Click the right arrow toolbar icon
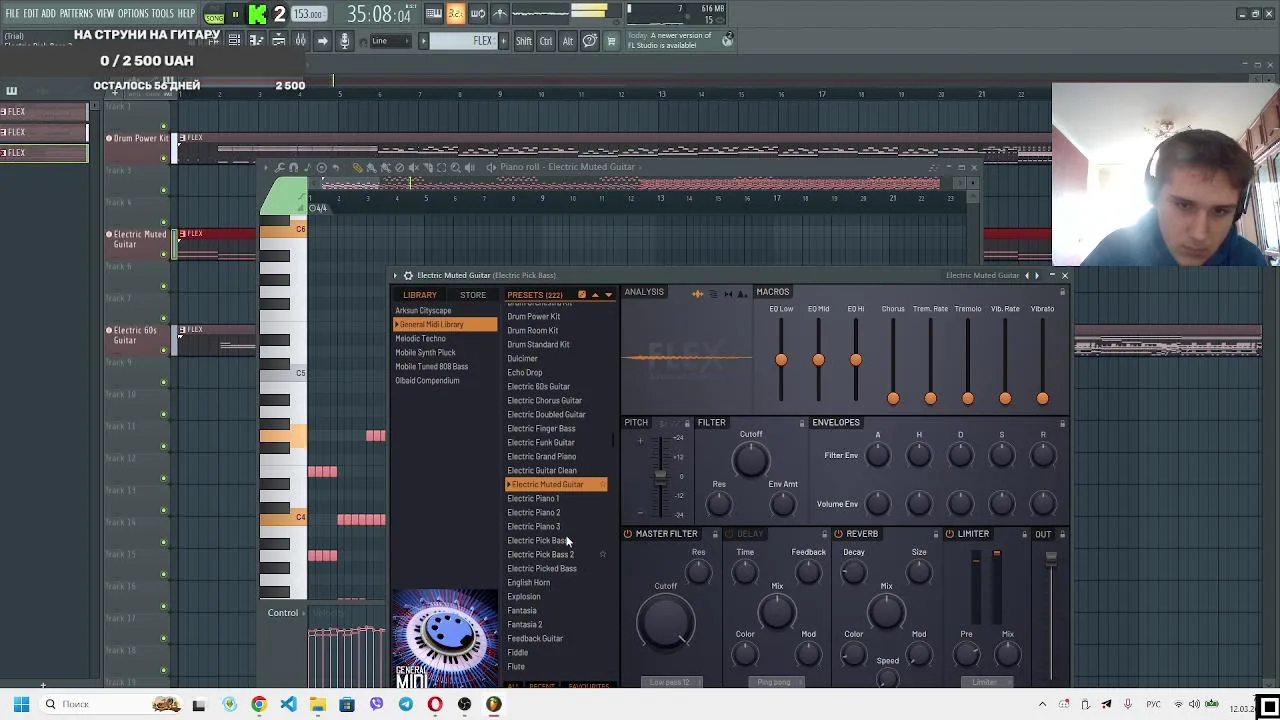Viewport: 1280px width, 720px height. coord(322,41)
